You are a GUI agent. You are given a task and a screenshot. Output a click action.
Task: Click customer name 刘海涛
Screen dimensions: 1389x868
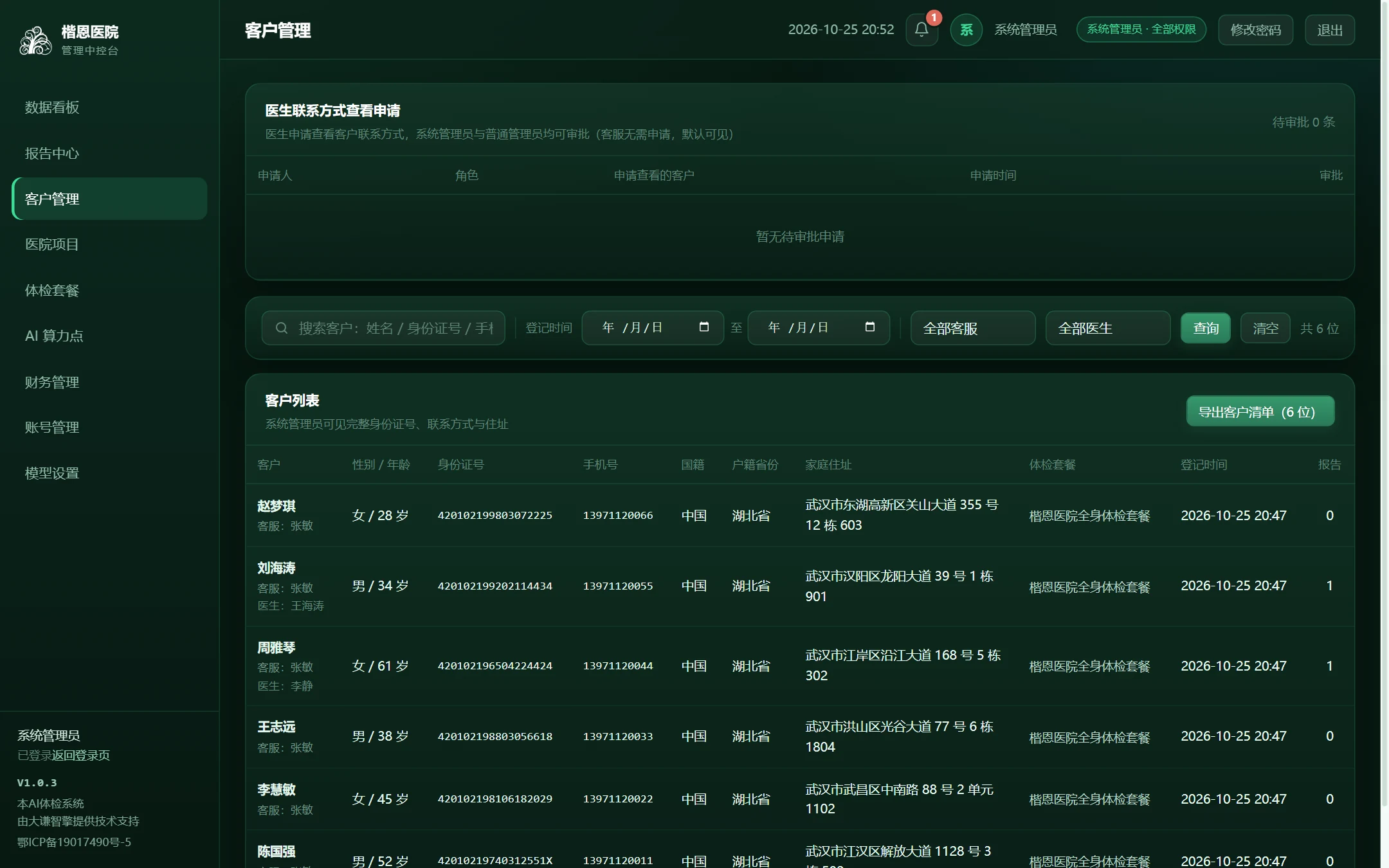point(277,568)
